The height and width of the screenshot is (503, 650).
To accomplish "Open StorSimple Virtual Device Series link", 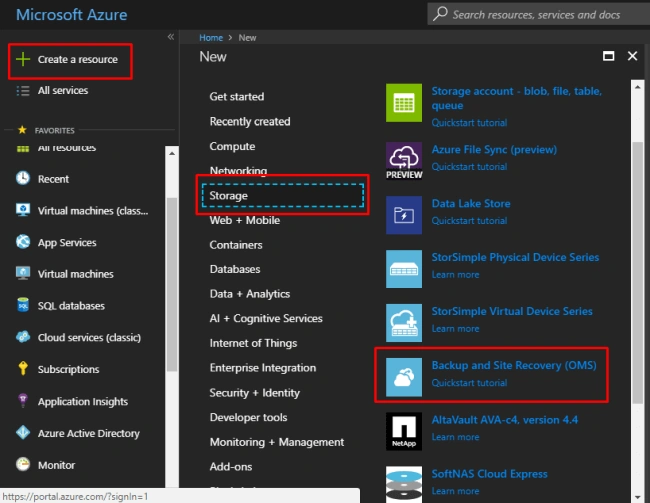I will pyautogui.click(x=512, y=311).
